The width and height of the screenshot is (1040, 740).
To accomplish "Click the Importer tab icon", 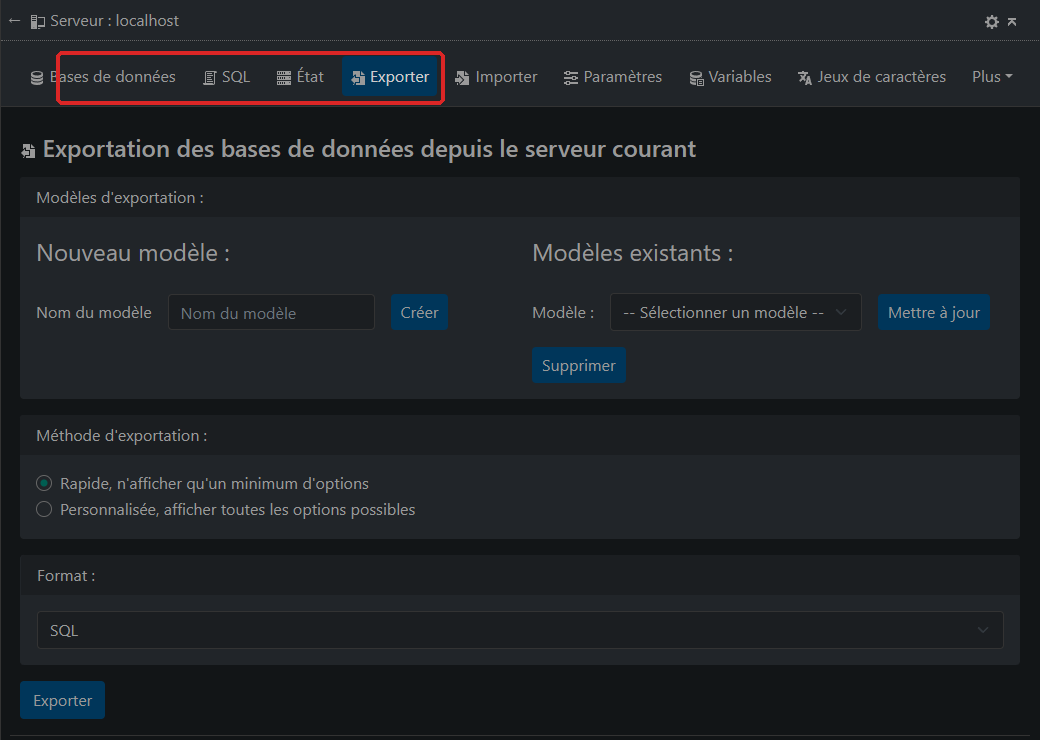I will click(462, 78).
